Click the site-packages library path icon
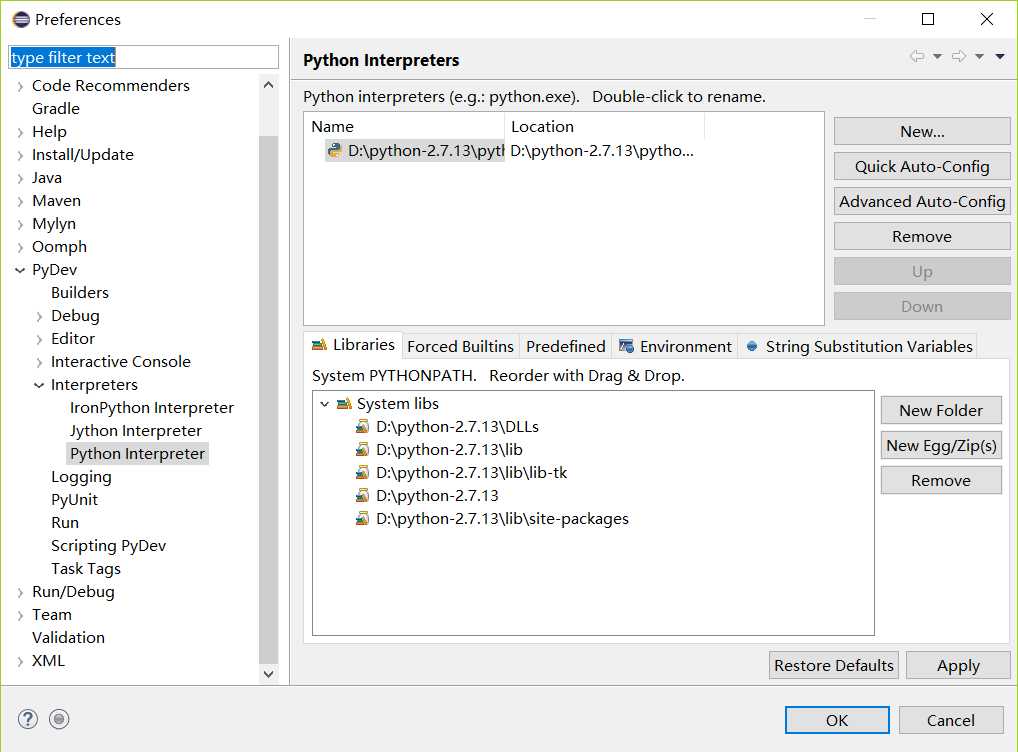Viewport: 1018px width, 752px height. coord(362,519)
